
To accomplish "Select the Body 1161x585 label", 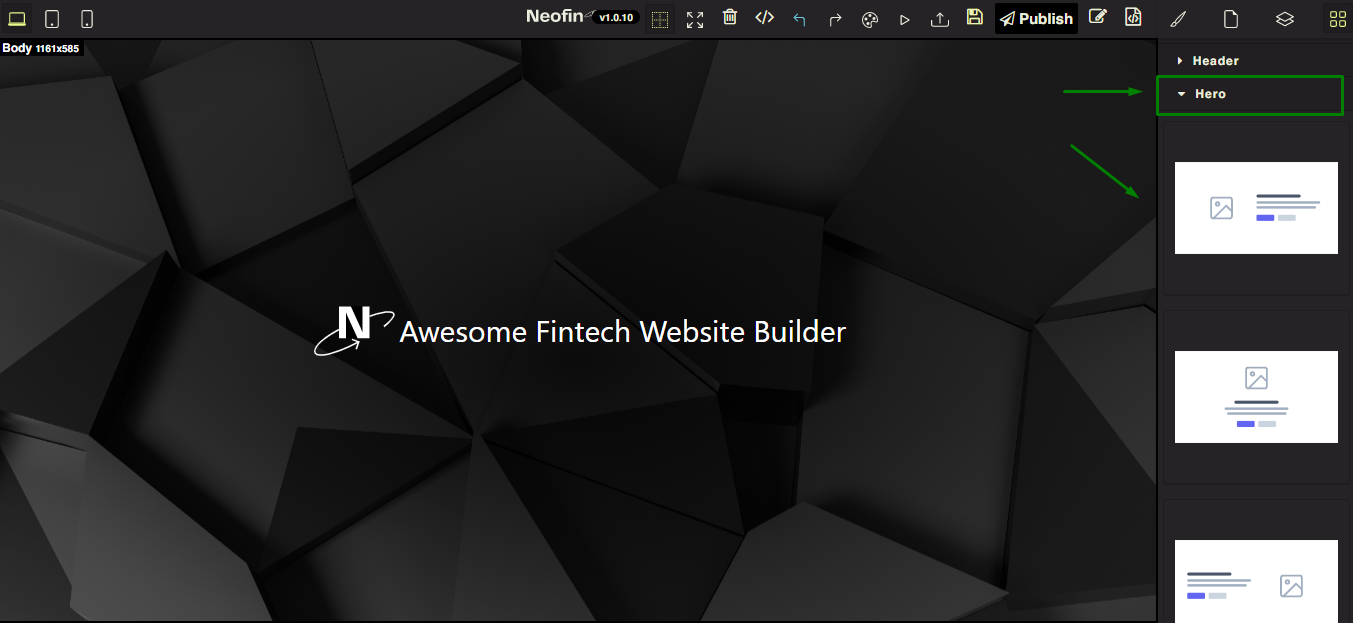I will click(41, 48).
